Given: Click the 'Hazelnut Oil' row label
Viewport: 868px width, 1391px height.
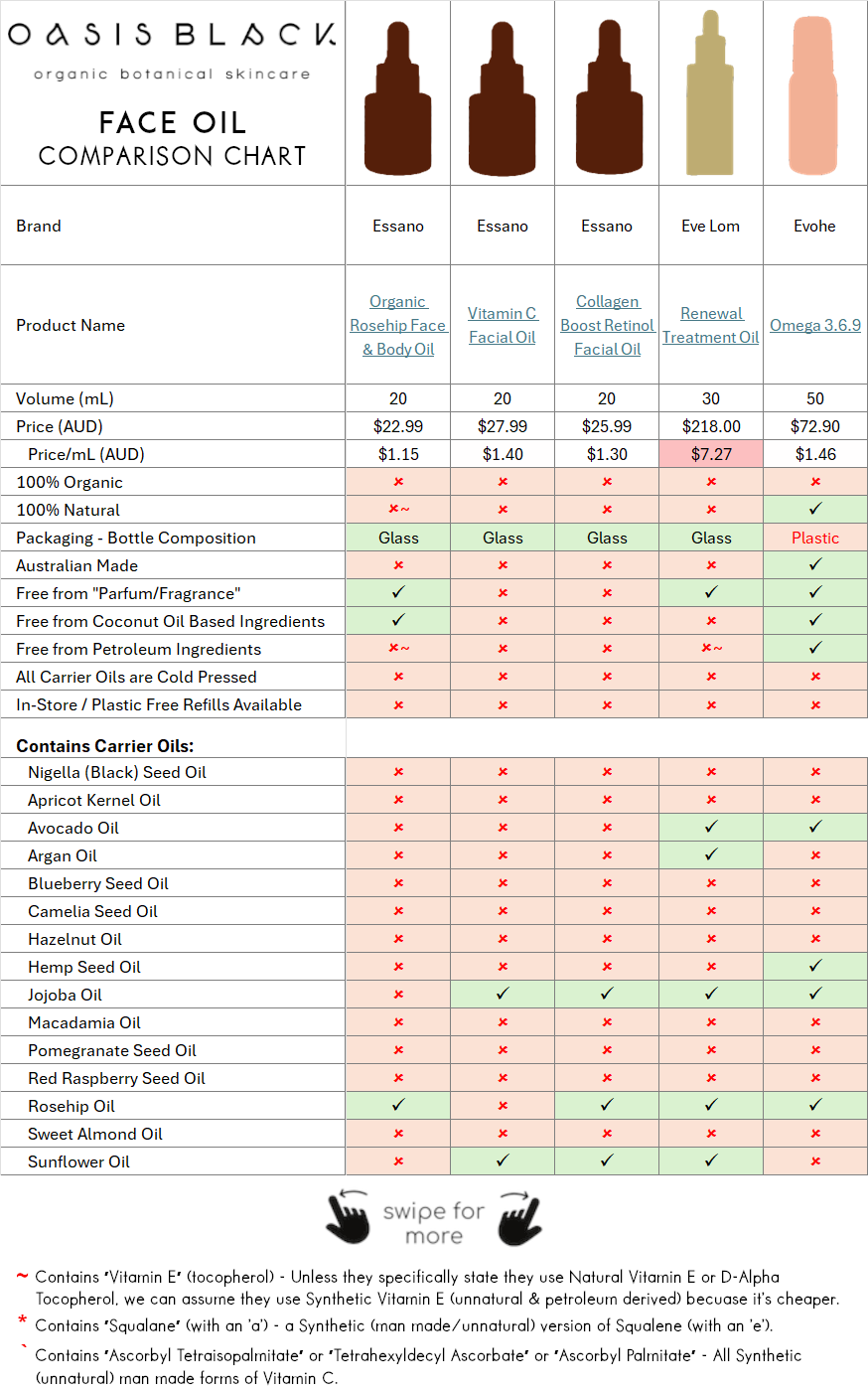Looking at the screenshot, I should coord(75,939).
